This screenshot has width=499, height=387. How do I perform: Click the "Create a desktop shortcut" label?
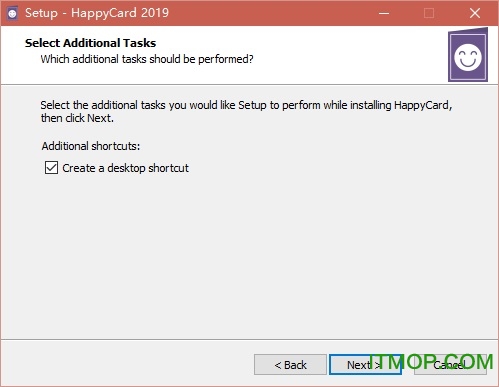tap(125, 168)
